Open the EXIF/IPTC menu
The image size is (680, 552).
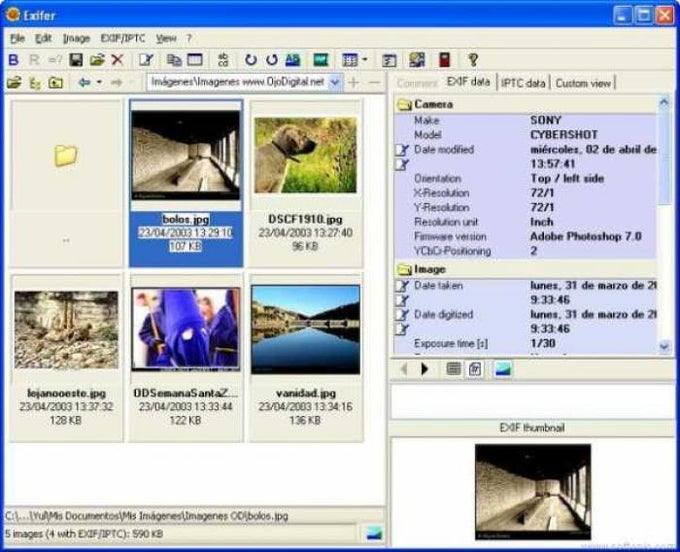[x=122, y=38]
